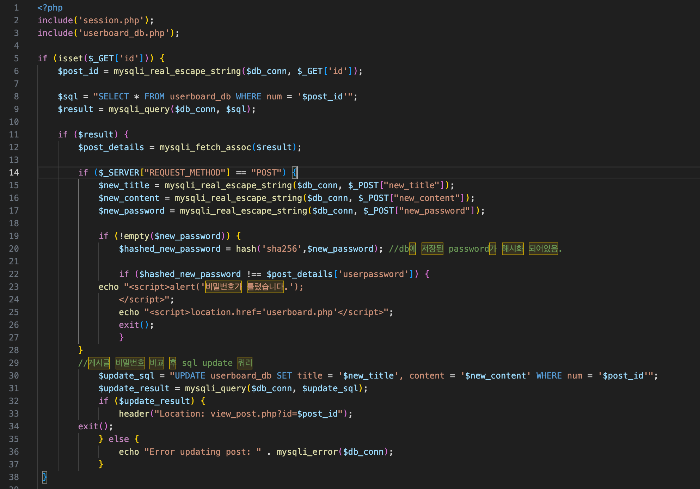The image size is (700, 489).
Task: Click line number 1 in the gutter
Action: click(17, 8)
